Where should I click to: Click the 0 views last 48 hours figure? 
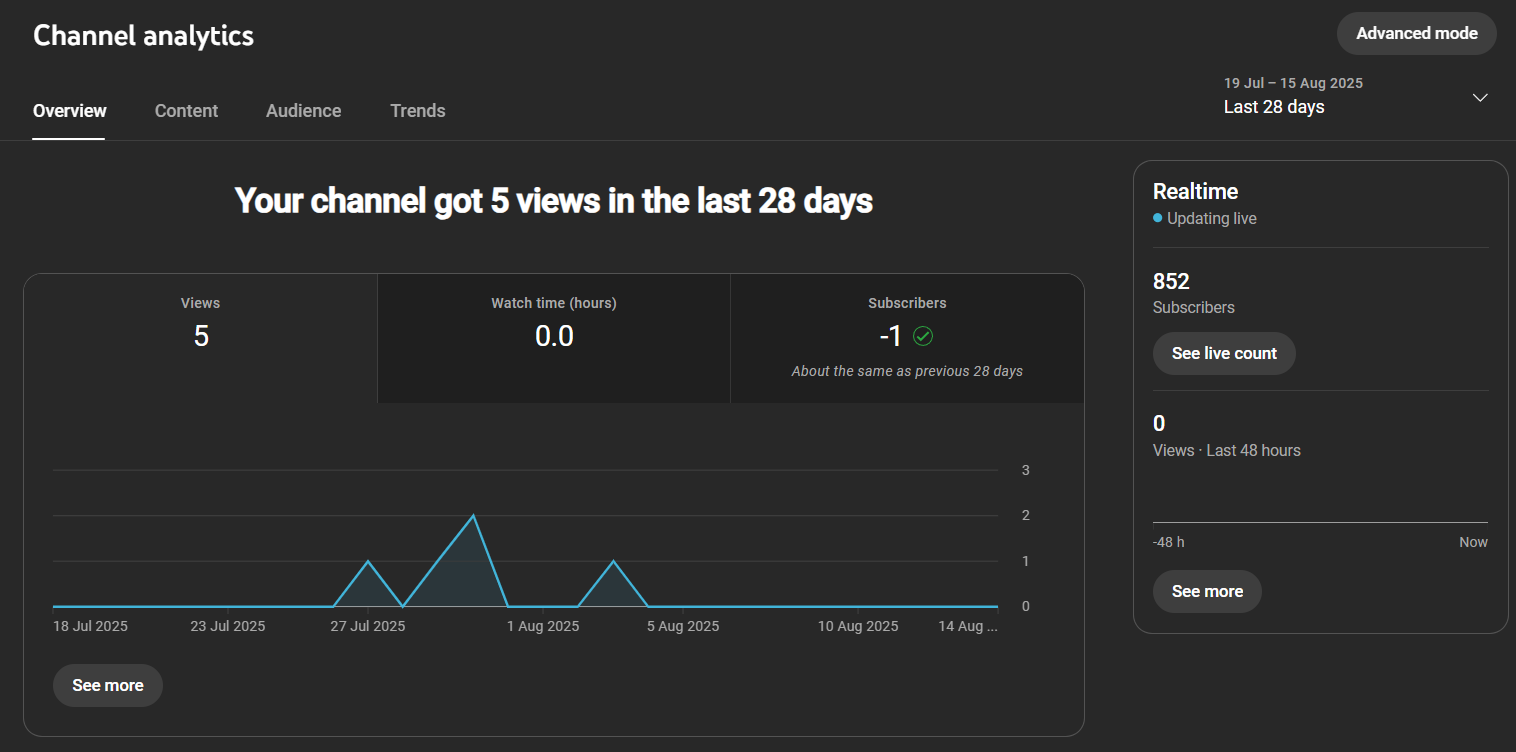pyautogui.click(x=1159, y=423)
